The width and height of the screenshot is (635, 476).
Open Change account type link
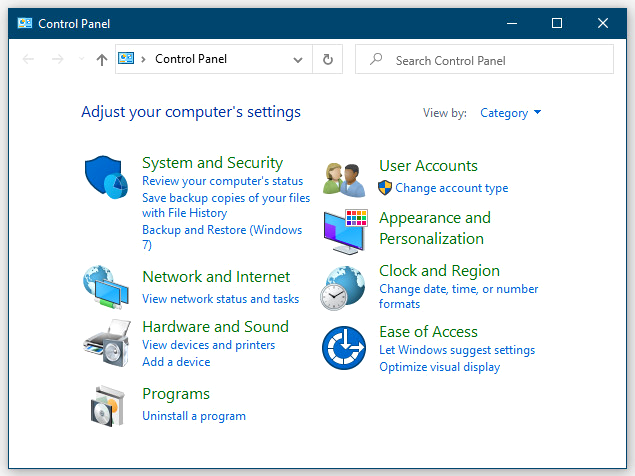[452, 188]
